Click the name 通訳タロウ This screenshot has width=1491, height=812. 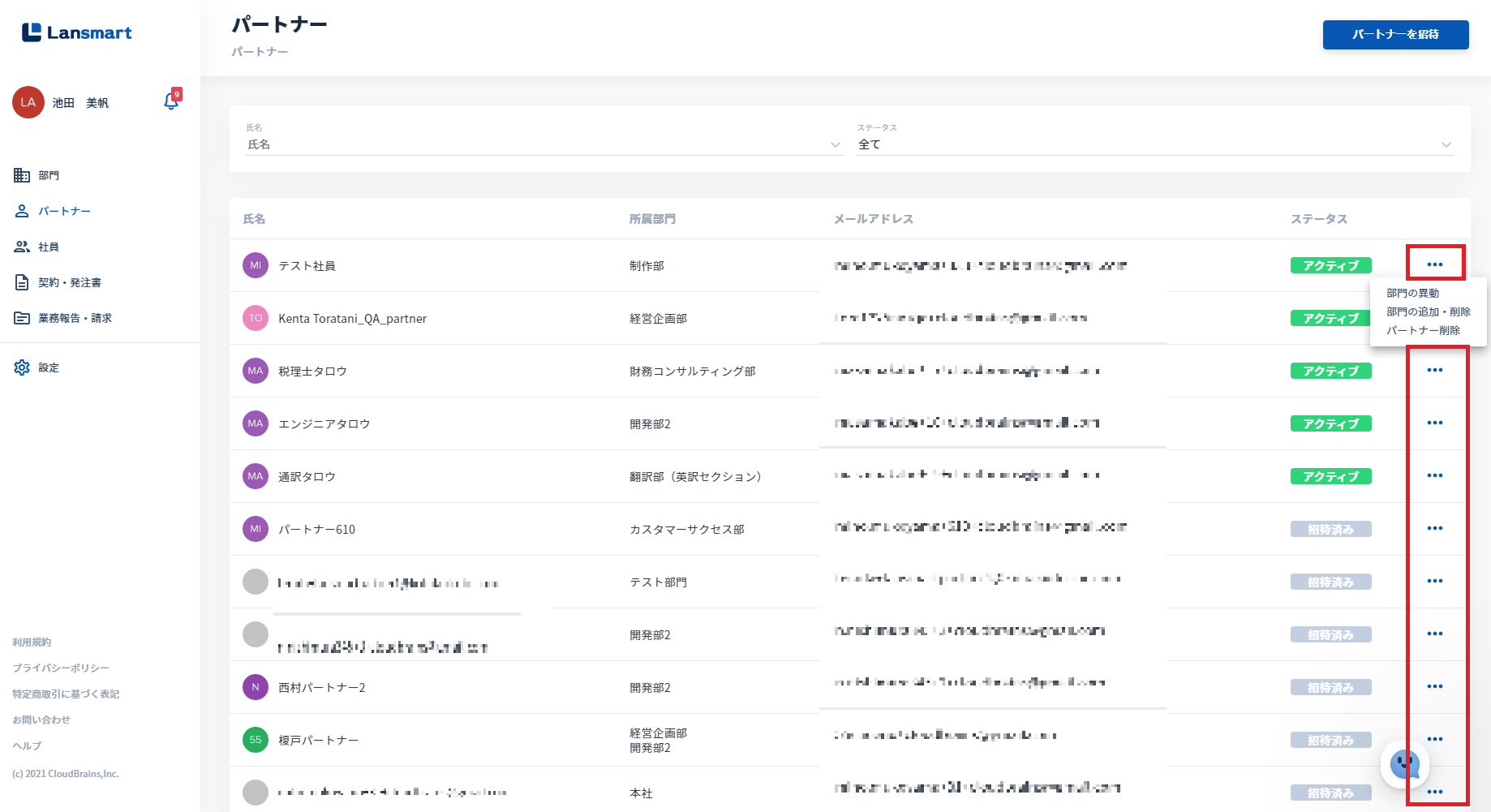pos(307,477)
